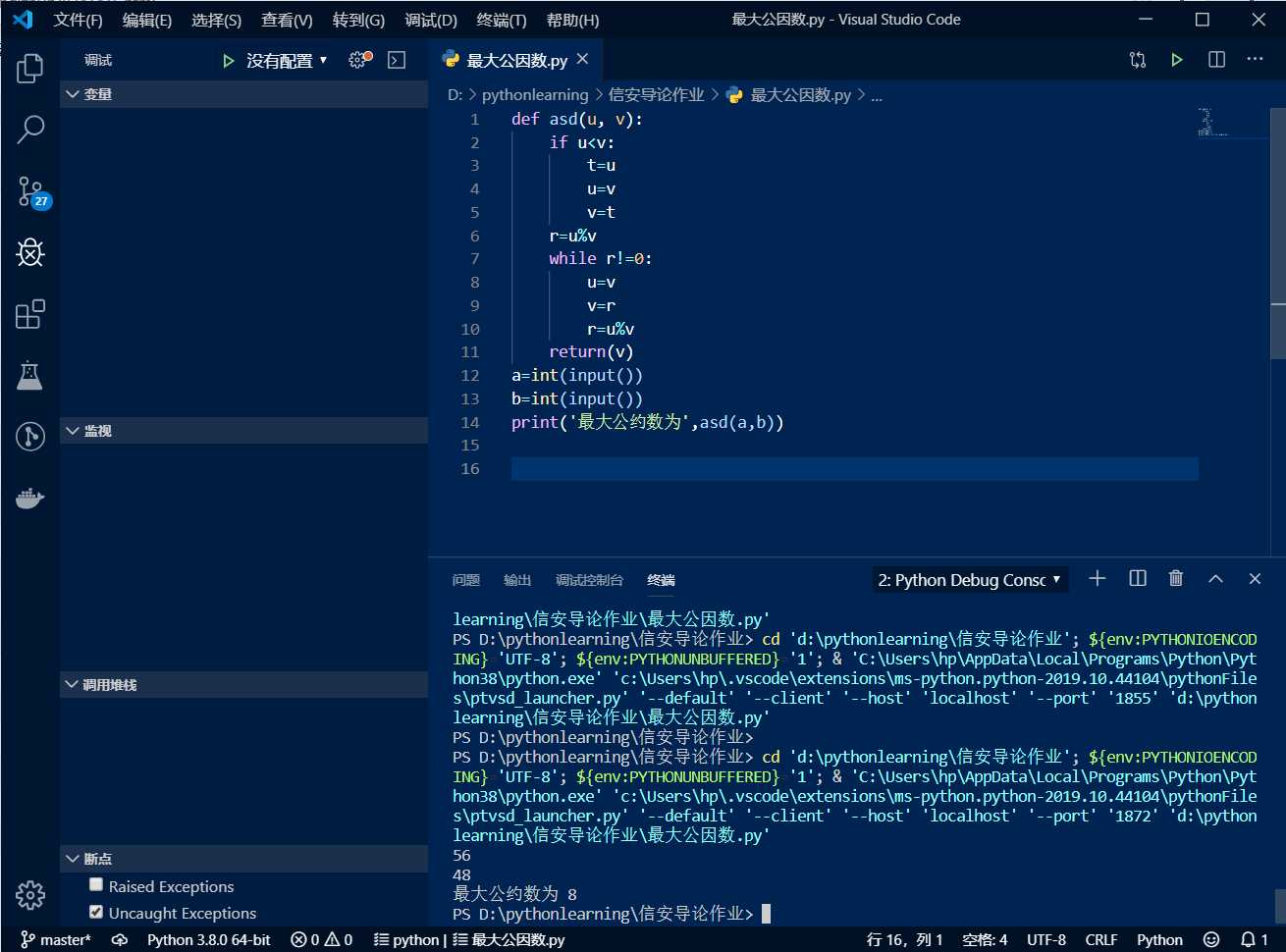Maximize the panel with up chevron

[x=1215, y=579]
